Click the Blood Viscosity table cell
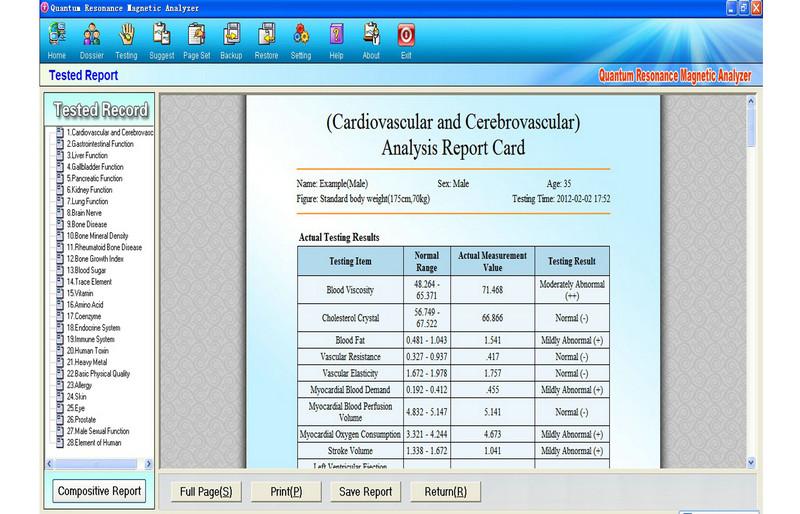Image resolution: width=800 pixels, height=514 pixels. (350, 290)
